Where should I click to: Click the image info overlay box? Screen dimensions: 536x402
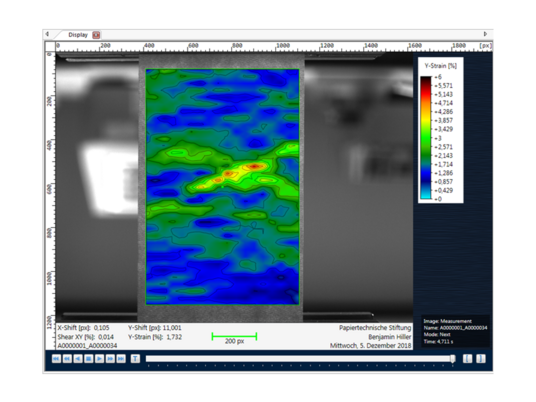[455, 331]
